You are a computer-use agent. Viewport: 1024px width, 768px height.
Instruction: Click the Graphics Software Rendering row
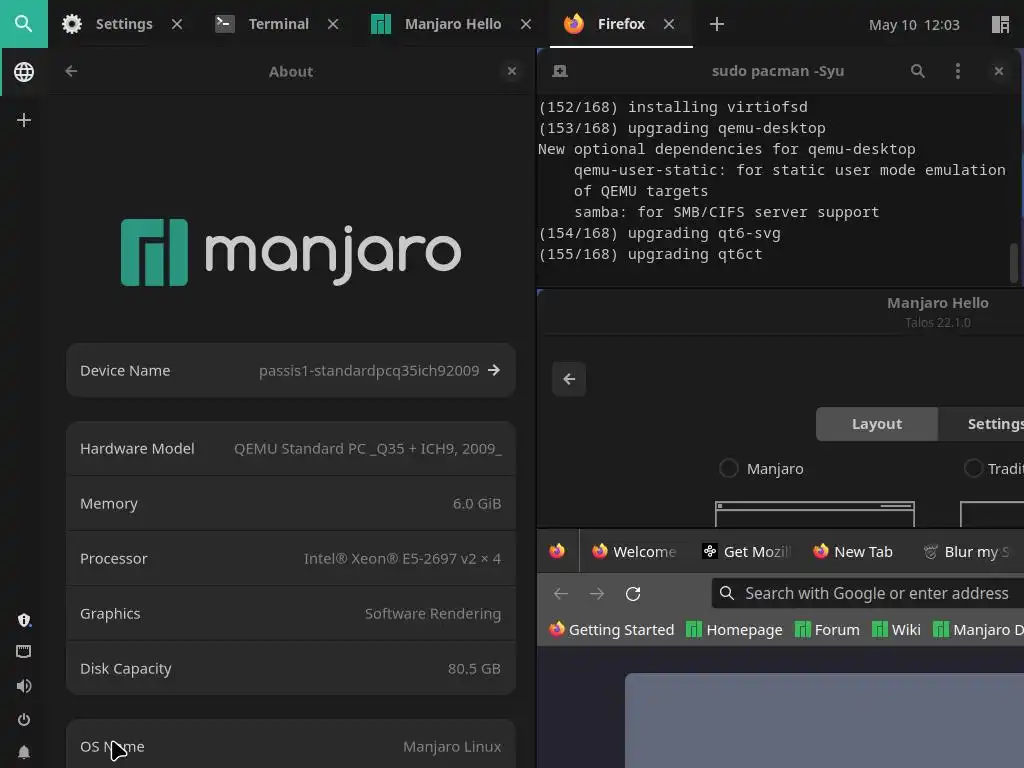click(x=291, y=614)
